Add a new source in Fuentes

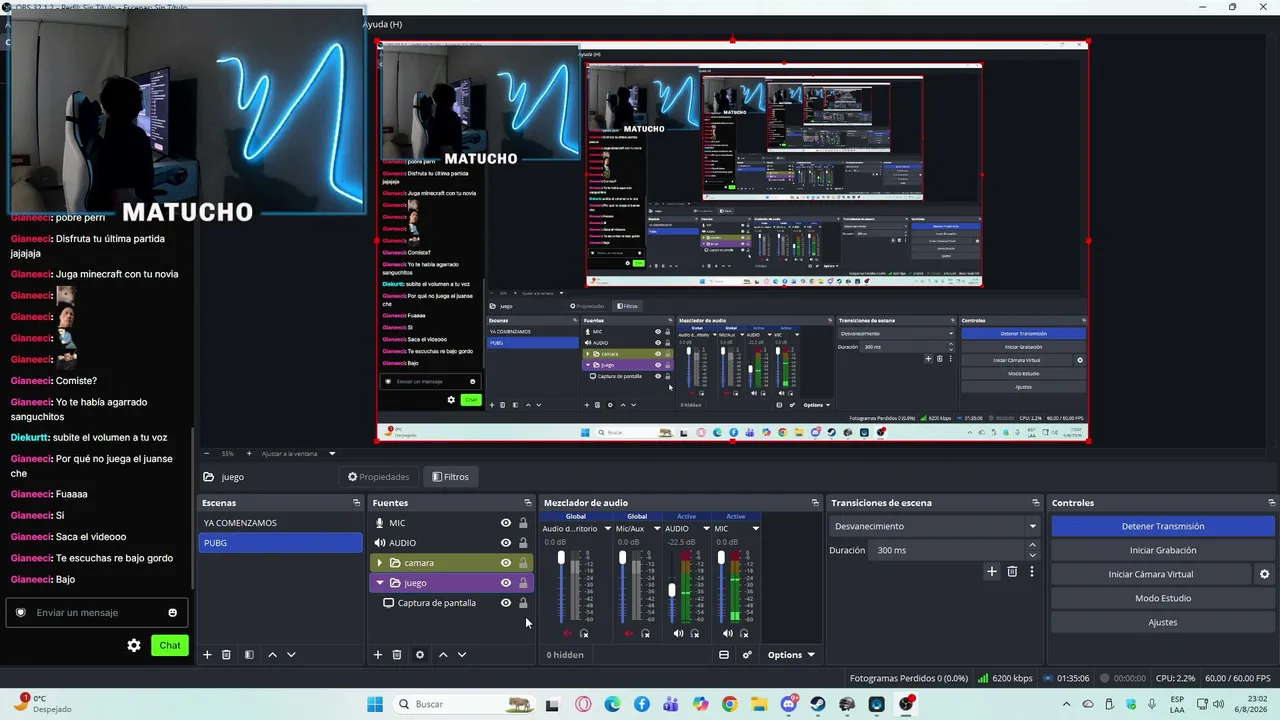click(x=378, y=655)
